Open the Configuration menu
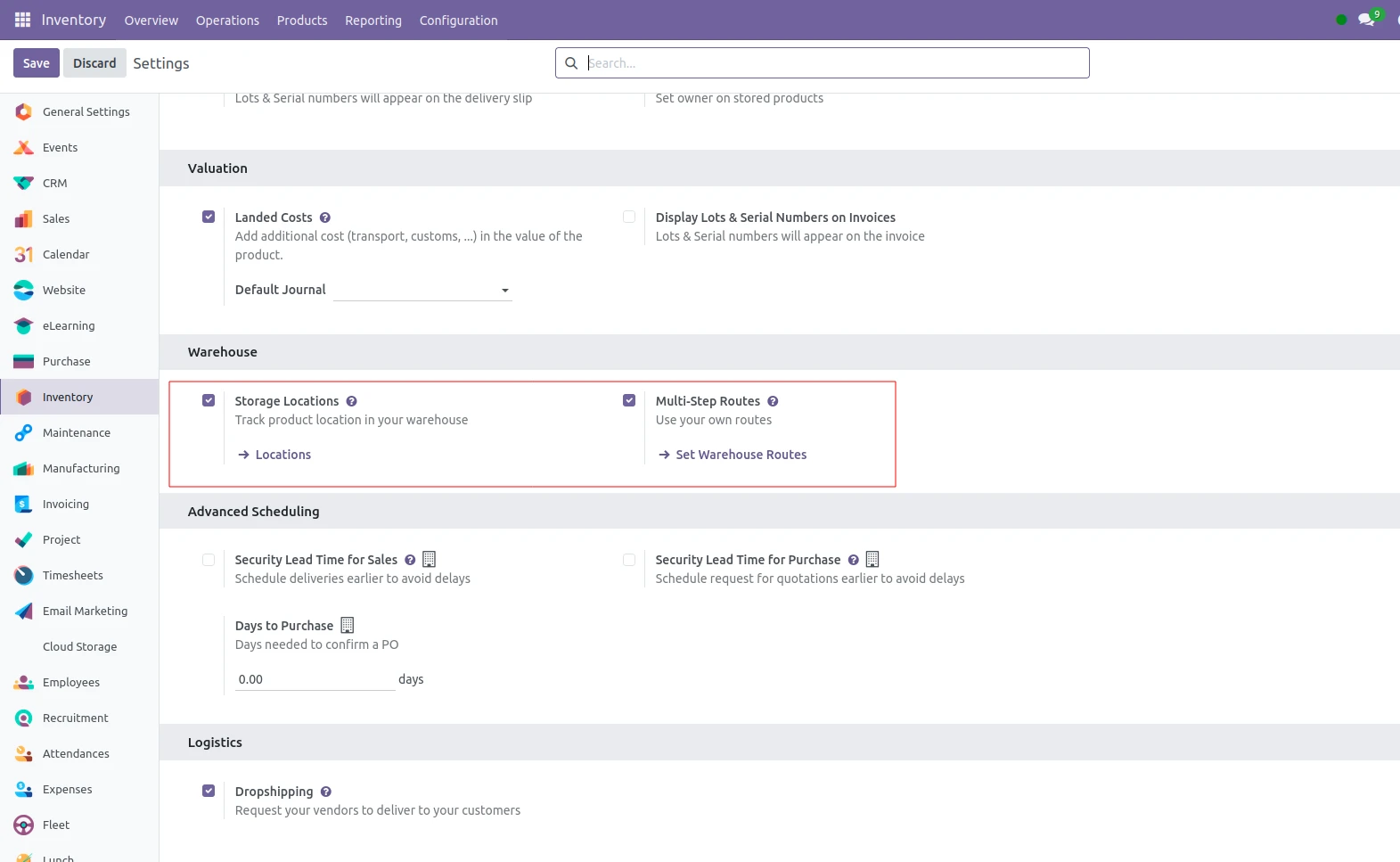The image size is (1400, 862). (x=458, y=21)
